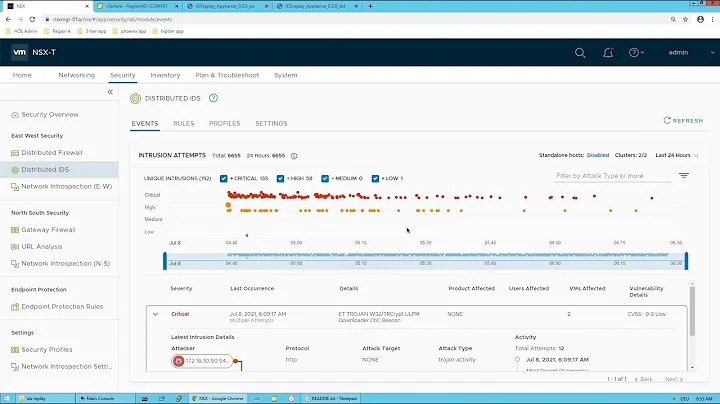Open the filter lines icon

tap(684, 176)
